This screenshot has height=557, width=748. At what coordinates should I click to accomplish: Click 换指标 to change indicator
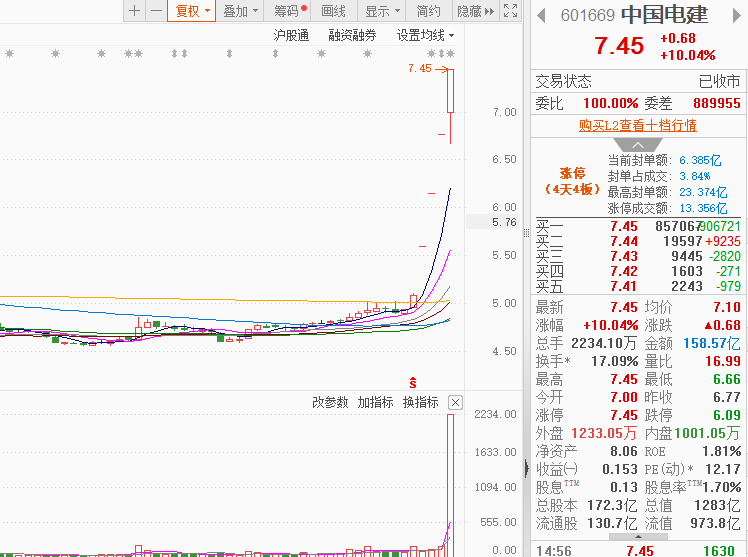420,402
